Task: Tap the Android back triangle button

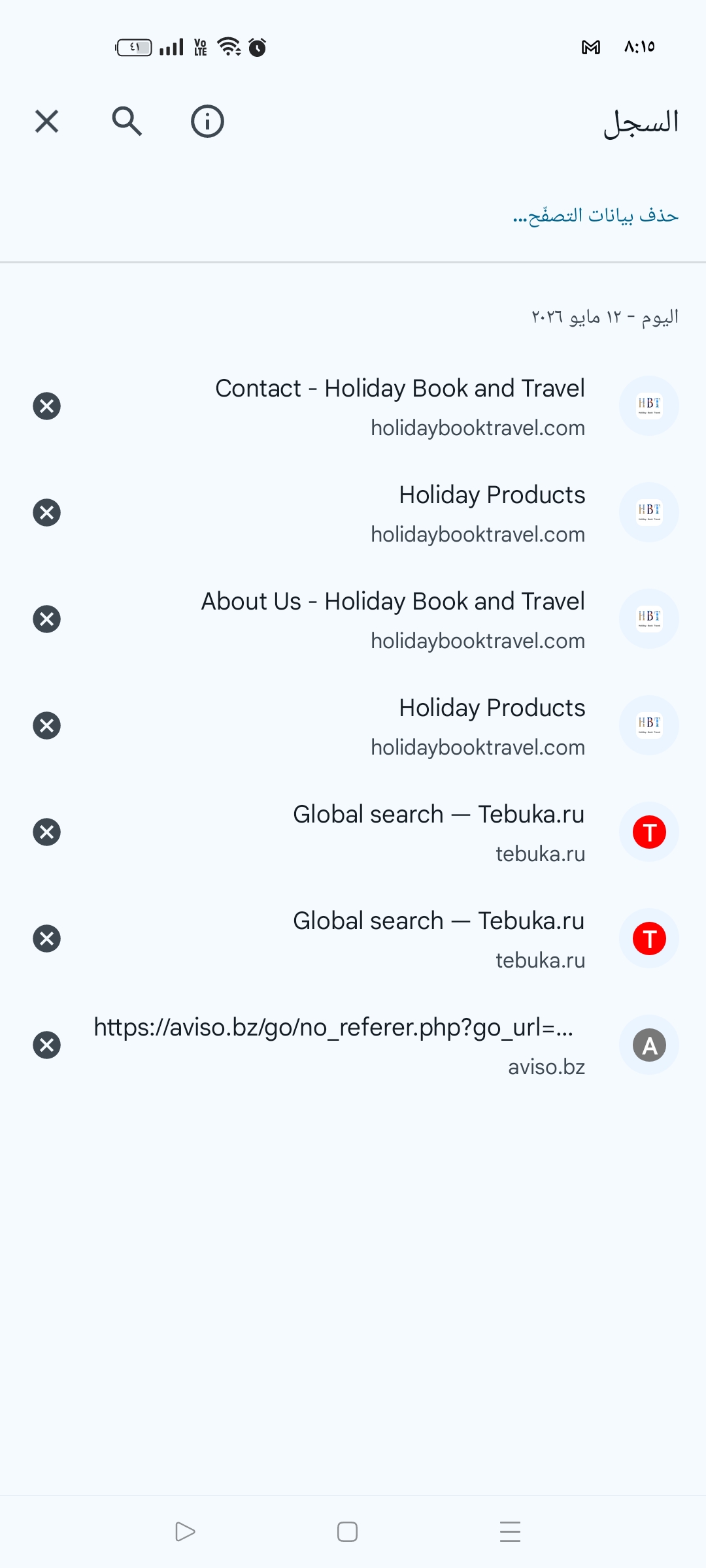Action: coord(185,1531)
